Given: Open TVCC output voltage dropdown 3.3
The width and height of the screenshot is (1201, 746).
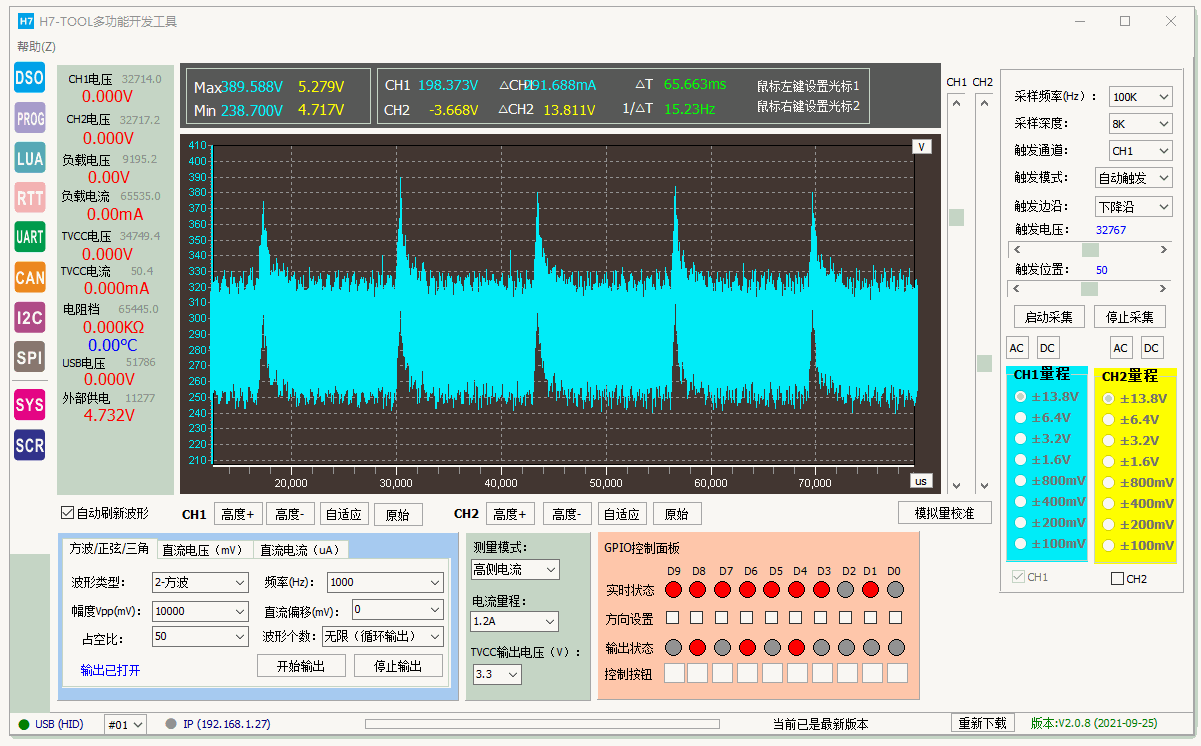Looking at the screenshot, I should pyautogui.click(x=497, y=675).
